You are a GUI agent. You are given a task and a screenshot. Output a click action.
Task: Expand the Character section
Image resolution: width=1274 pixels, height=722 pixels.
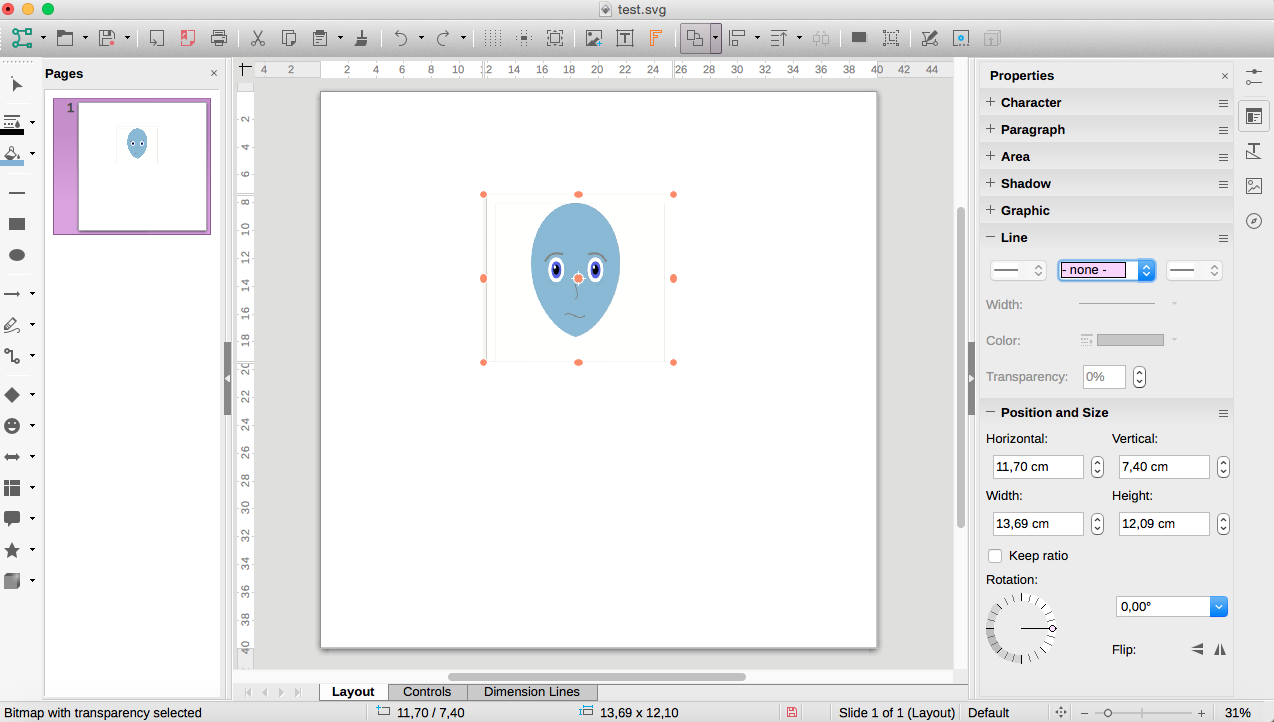point(1030,102)
